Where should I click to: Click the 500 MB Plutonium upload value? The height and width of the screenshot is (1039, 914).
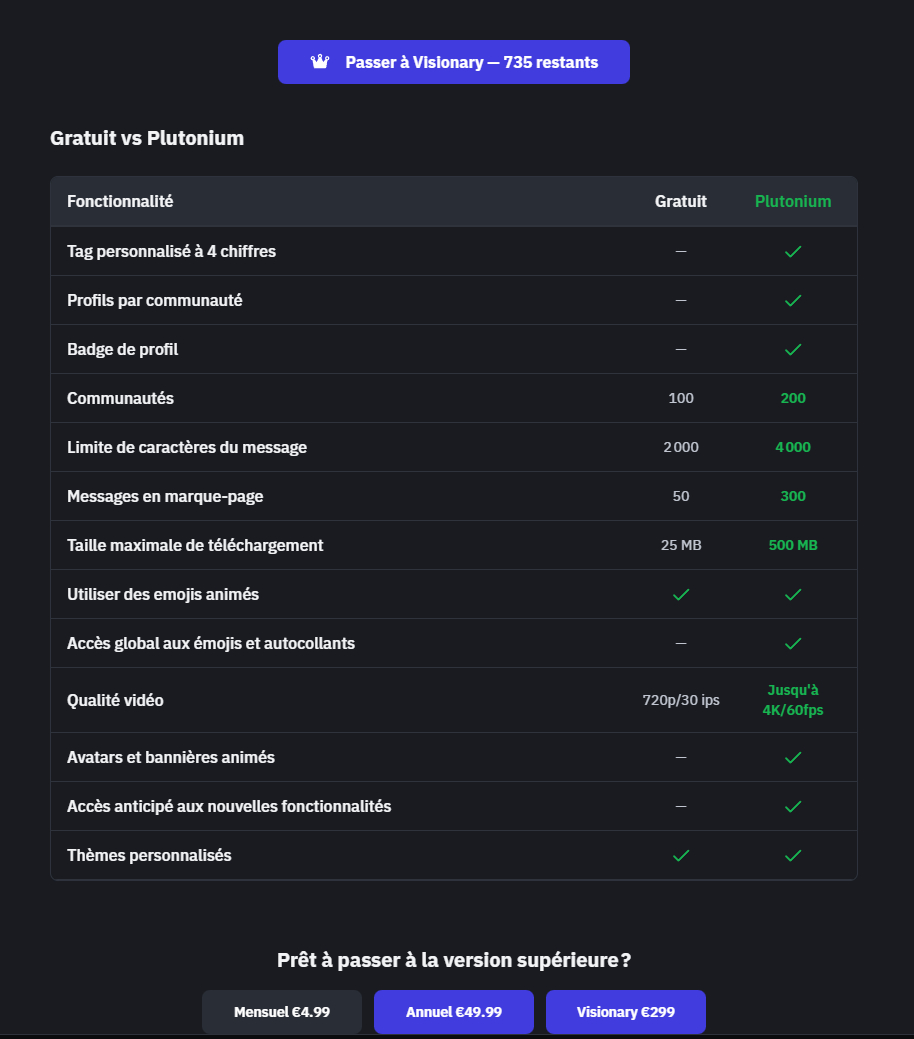tap(793, 545)
